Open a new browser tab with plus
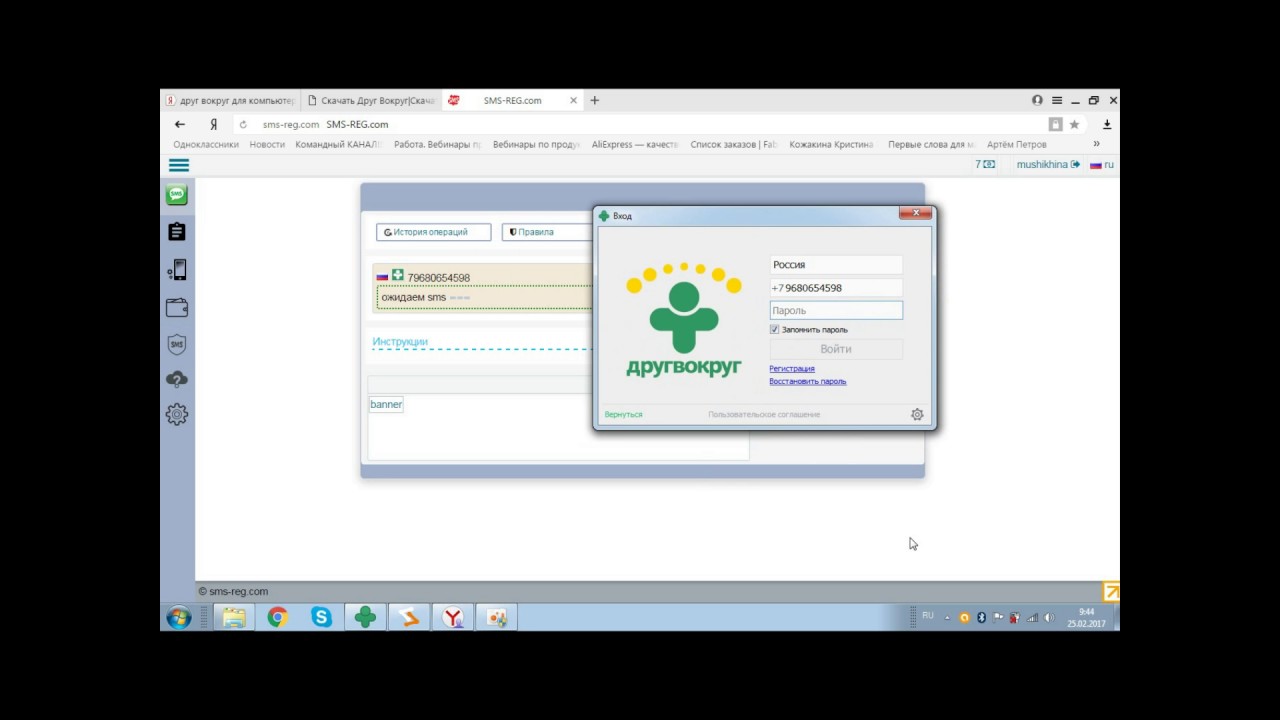The width and height of the screenshot is (1280, 720). [595, 100]
